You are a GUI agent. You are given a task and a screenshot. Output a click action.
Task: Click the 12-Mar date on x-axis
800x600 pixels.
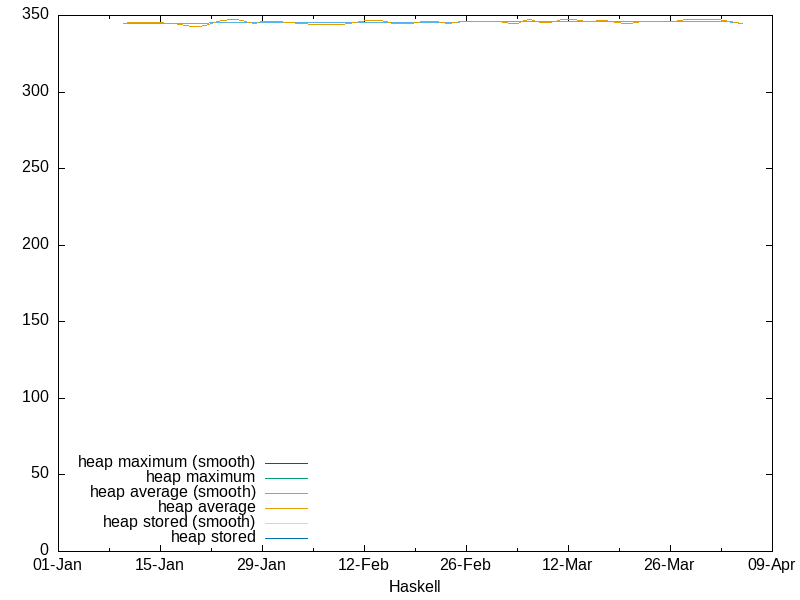point(567,565)
